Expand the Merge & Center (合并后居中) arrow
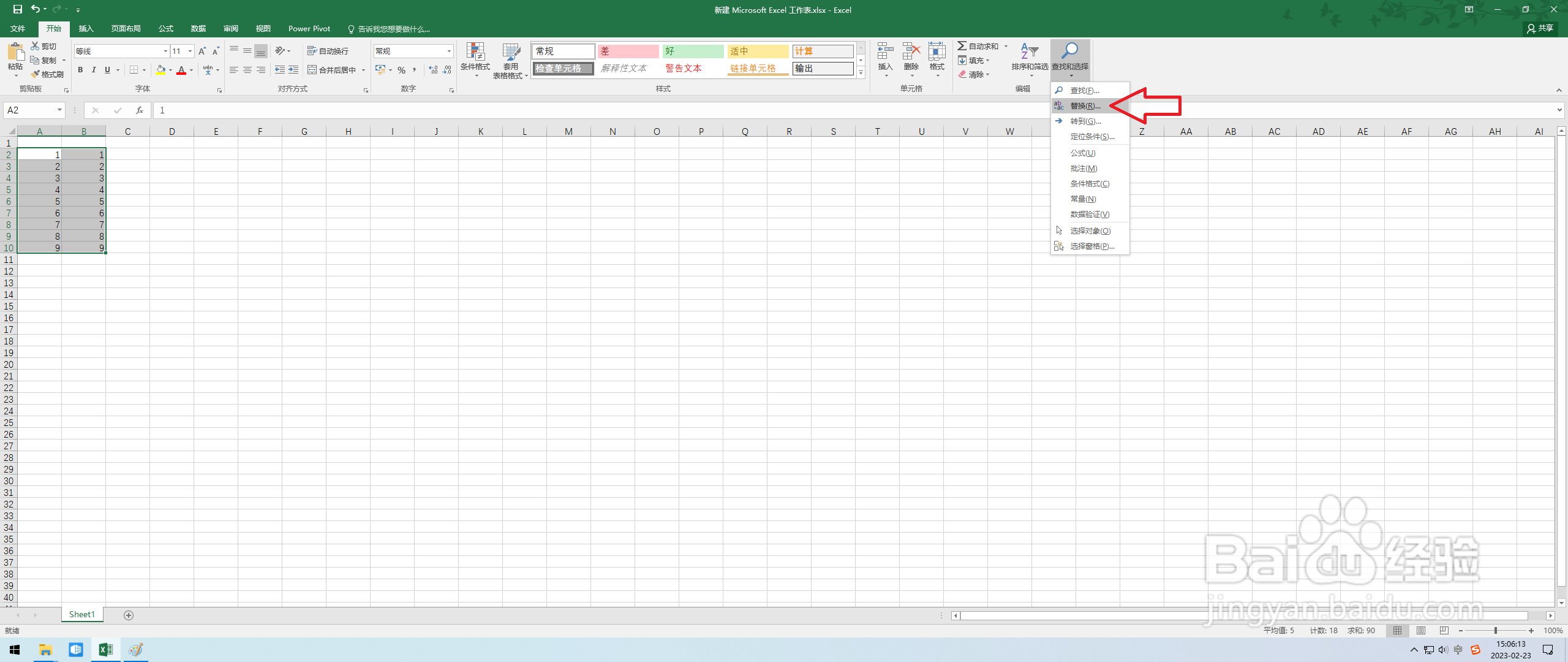The image size is (1568, 662). (x=363, y=70)
